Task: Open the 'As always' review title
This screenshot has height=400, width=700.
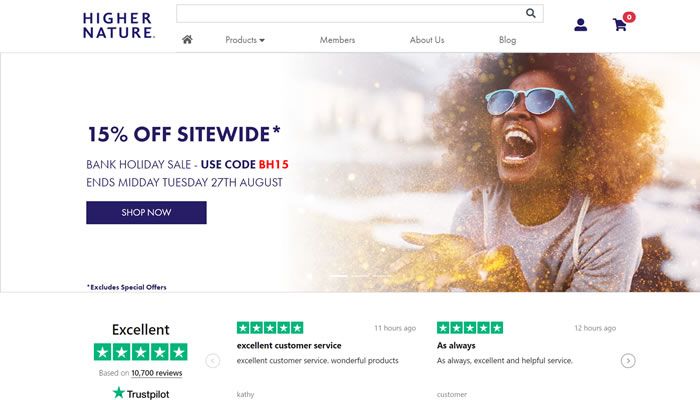Action: 456,346
